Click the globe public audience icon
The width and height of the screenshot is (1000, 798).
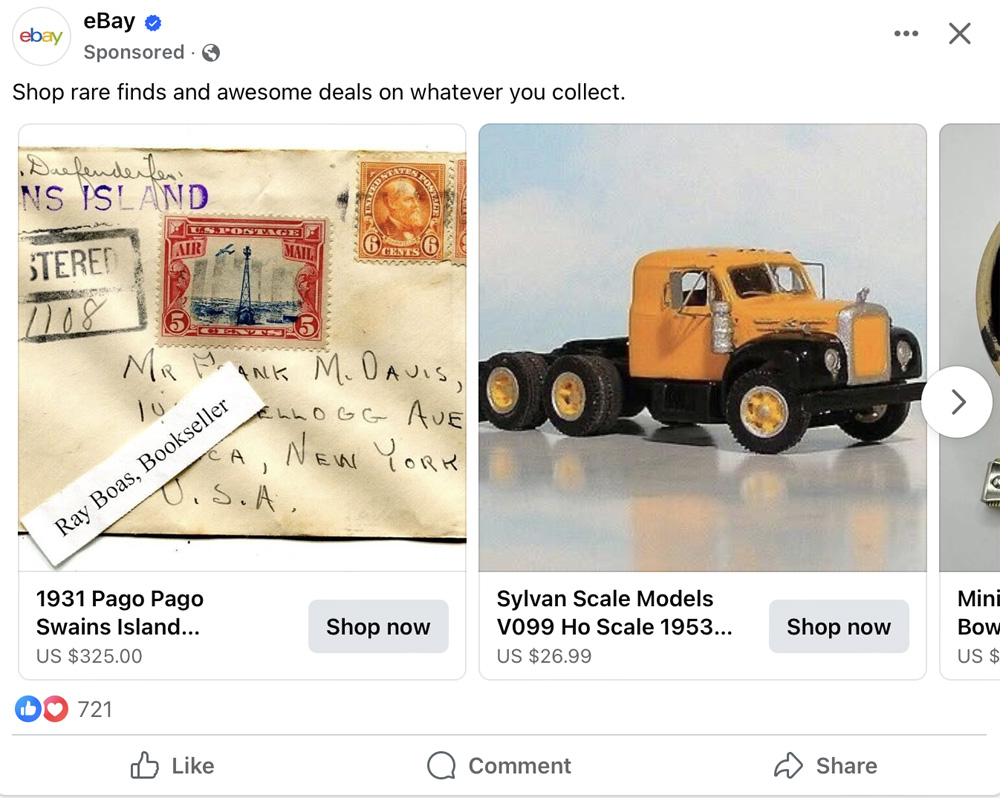coord(210,52)
